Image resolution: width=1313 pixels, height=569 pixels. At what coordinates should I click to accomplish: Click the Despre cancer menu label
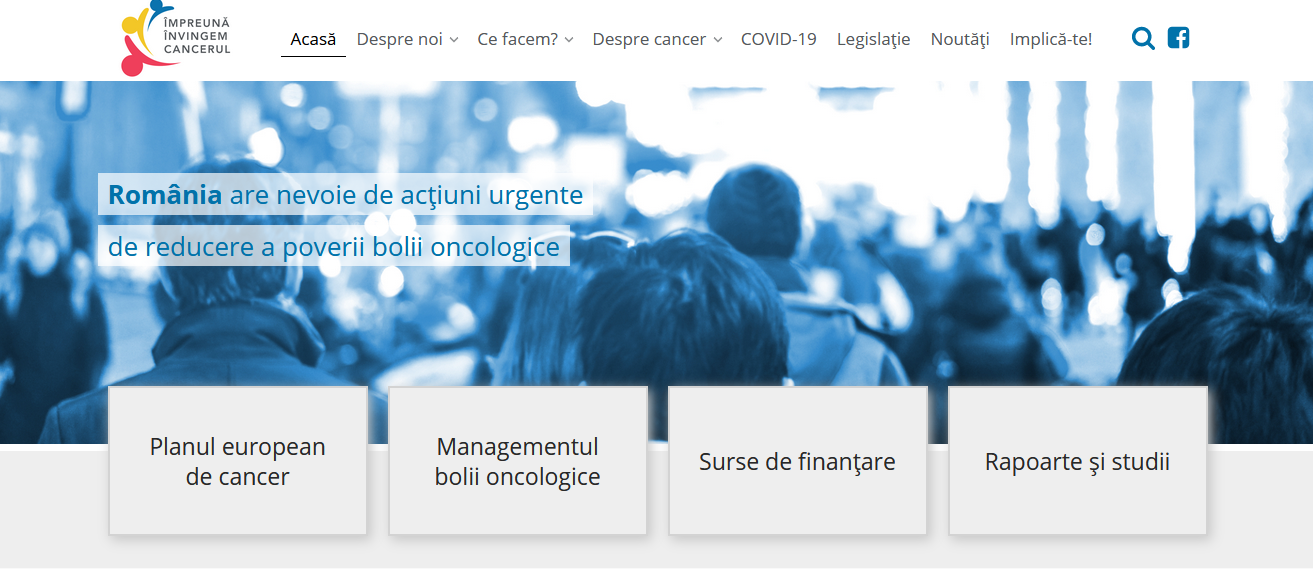pyautogui.click(x=649, y=40)
